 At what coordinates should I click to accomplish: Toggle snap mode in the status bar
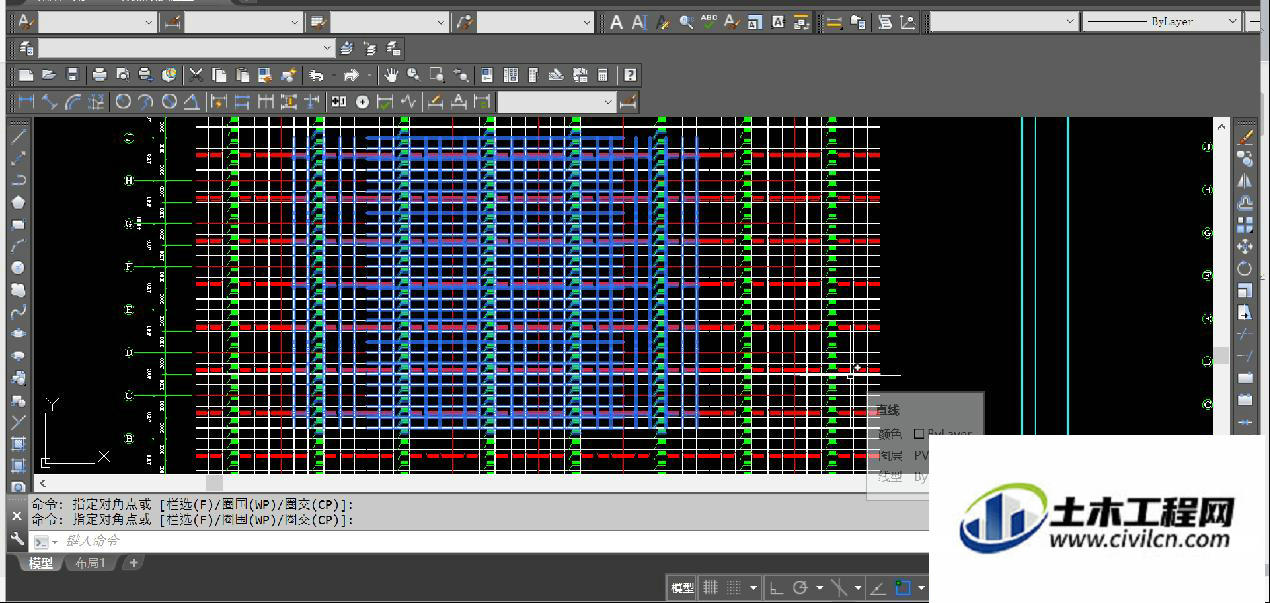coord(733,588)
